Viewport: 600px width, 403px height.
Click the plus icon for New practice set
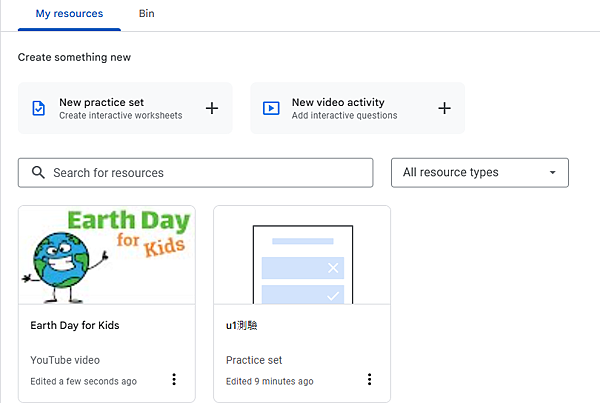[212, 108]
